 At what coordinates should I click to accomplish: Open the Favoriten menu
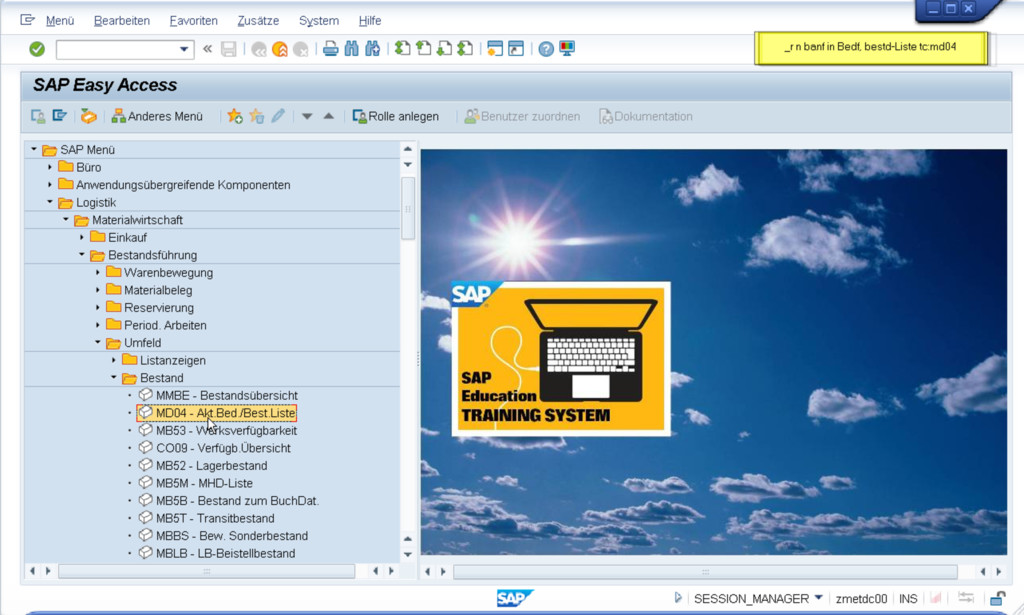[x=193, y=21]
